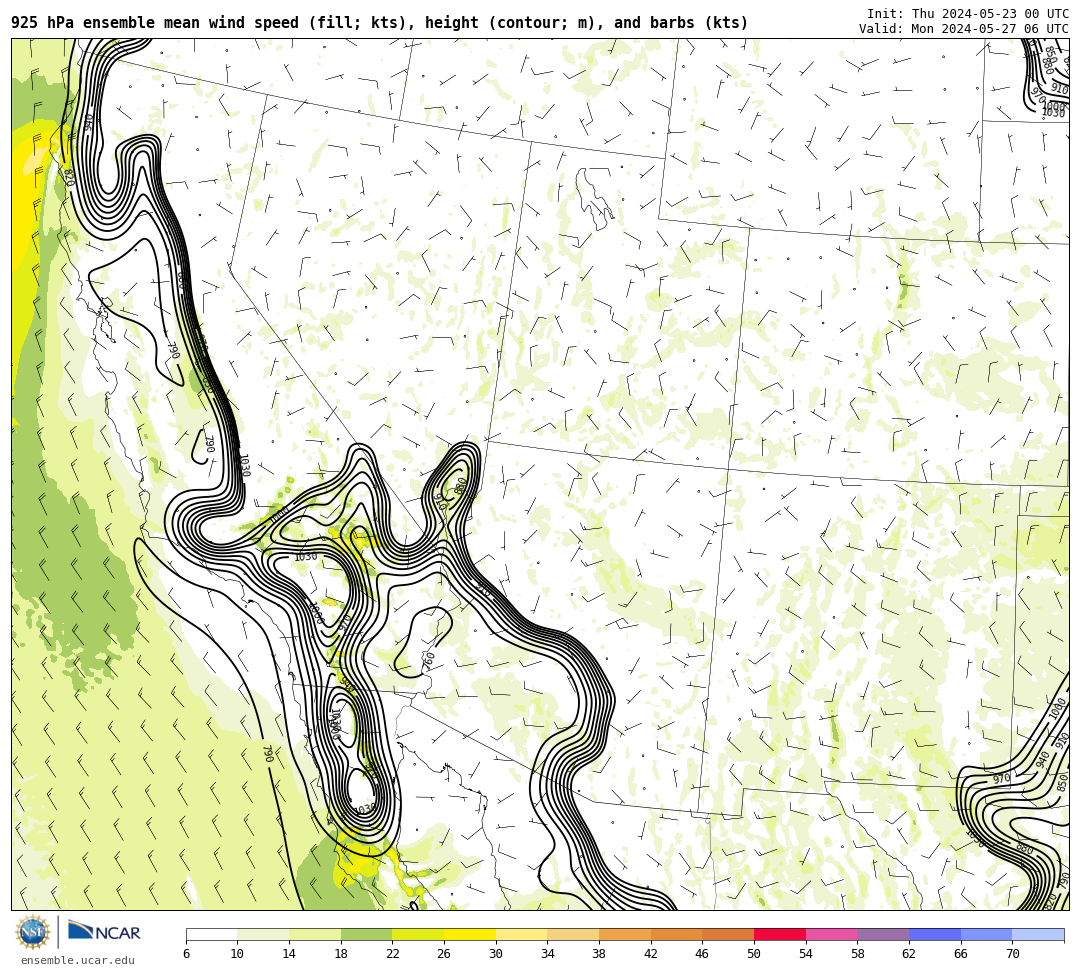Click the yellow 26-30 kts color swatch

pos(470,934)
